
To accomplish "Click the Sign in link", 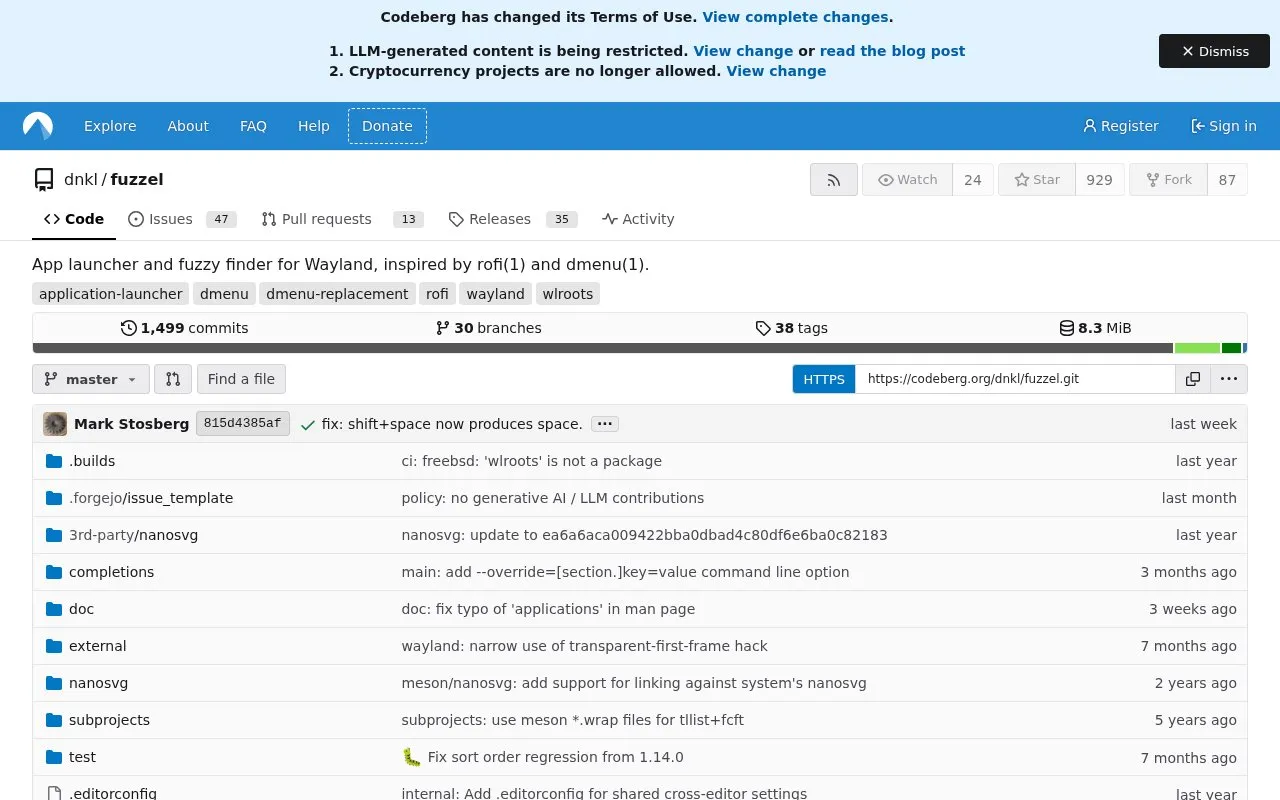I will 1224,126.
